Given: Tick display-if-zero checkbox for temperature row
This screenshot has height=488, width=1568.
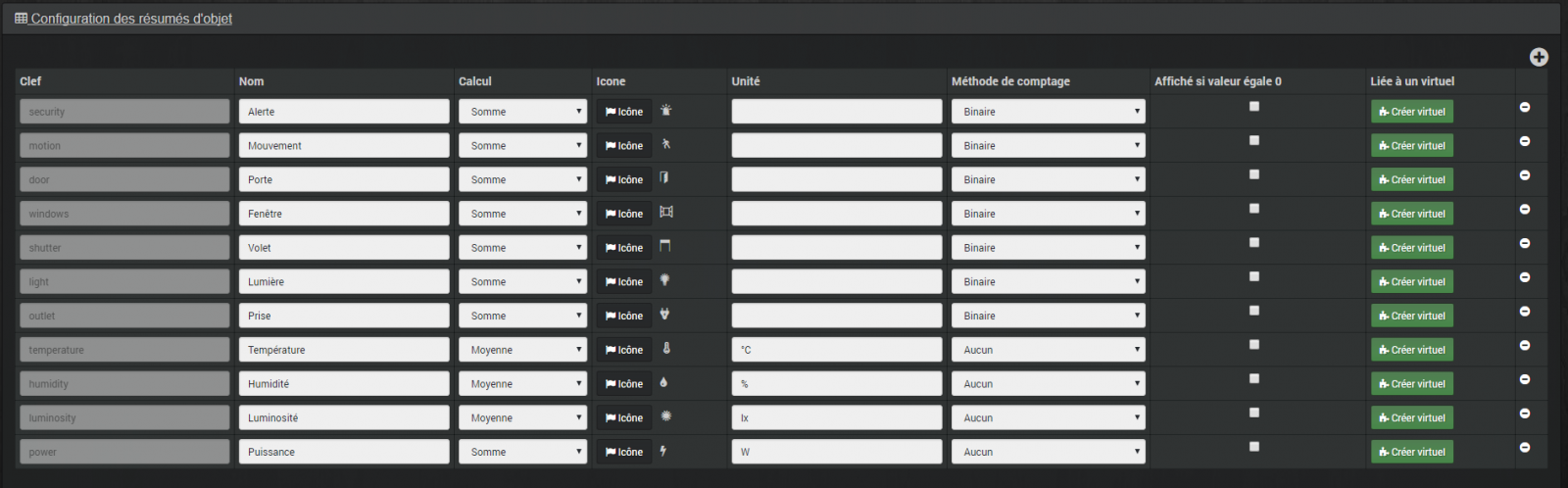Looking at the screenshot, I should (x=1254, y=344).
